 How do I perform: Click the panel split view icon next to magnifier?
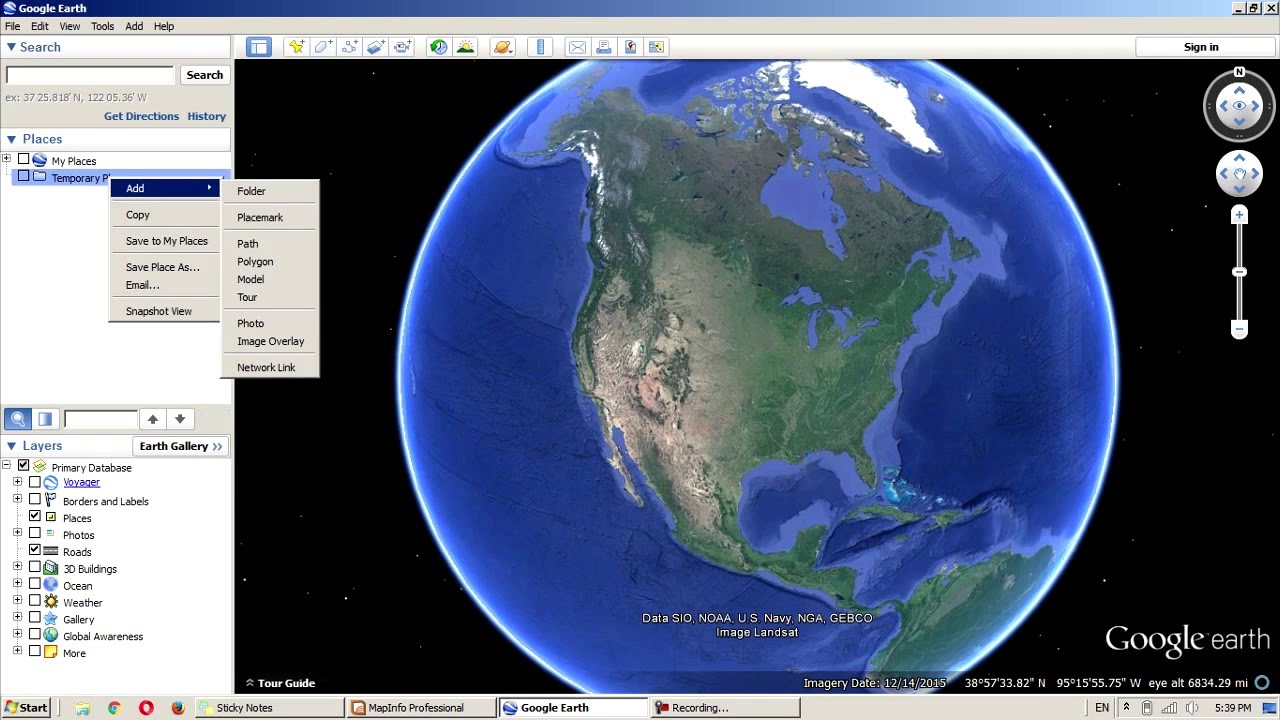click(x=45, y=419)
